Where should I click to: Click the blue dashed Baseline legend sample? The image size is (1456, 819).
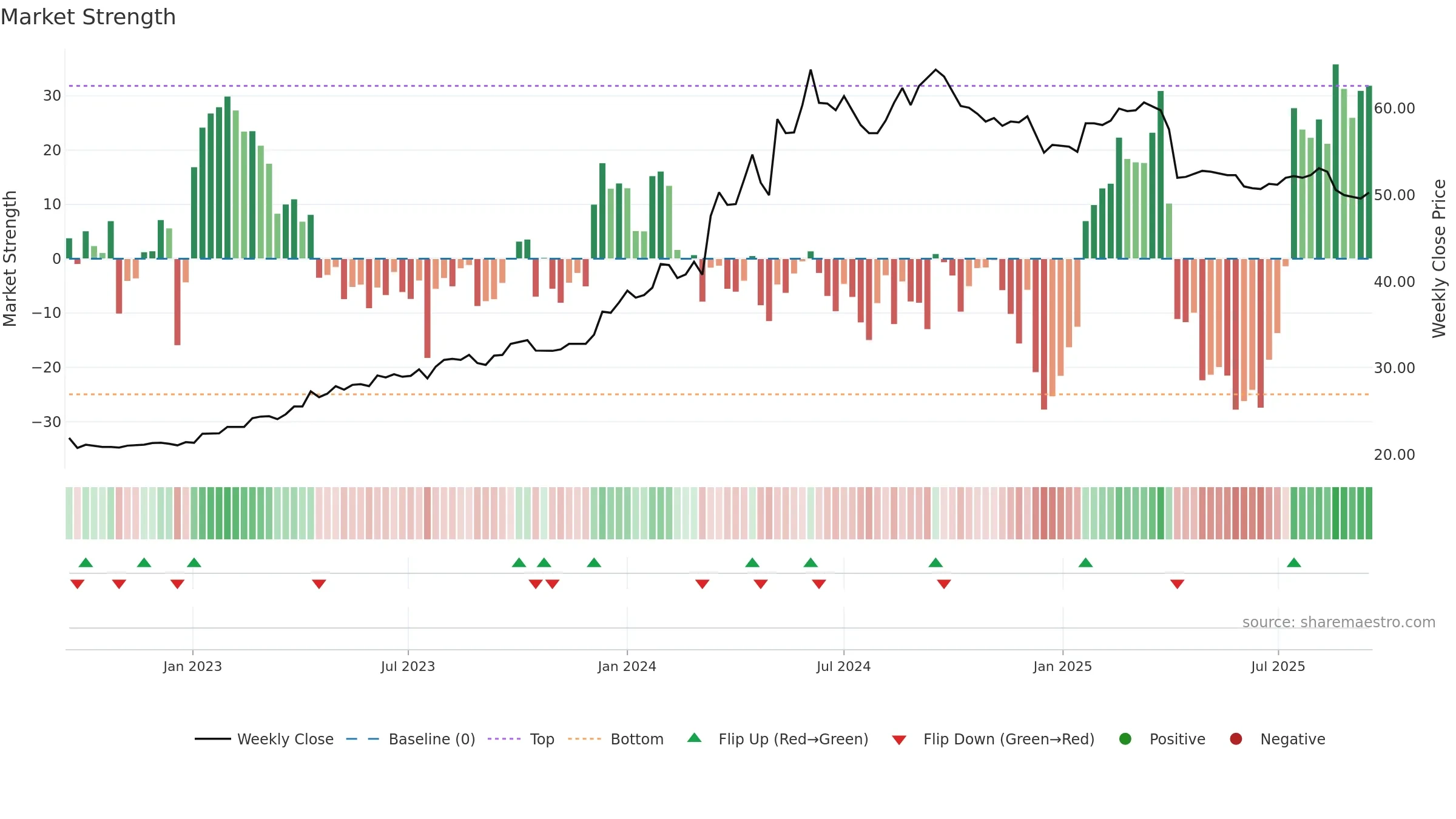363,739
